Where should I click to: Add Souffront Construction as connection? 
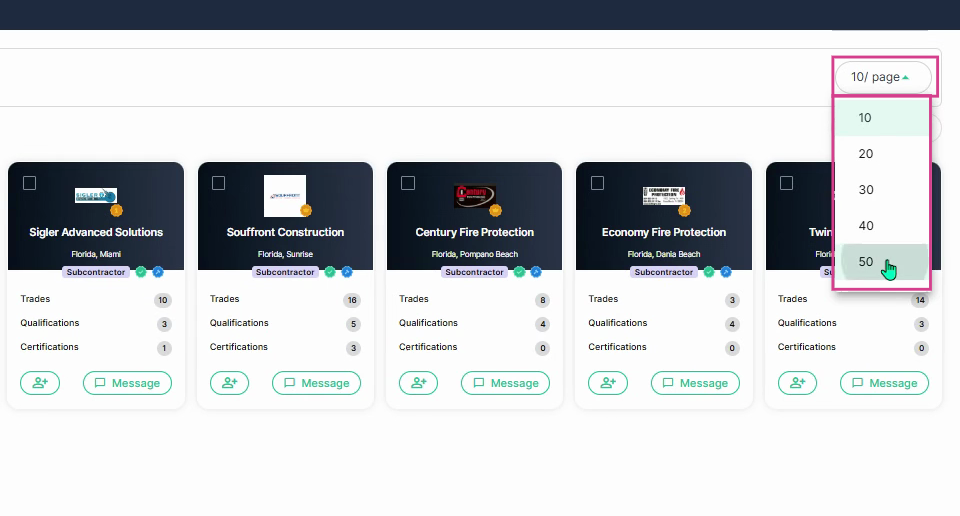pos(230,383)
